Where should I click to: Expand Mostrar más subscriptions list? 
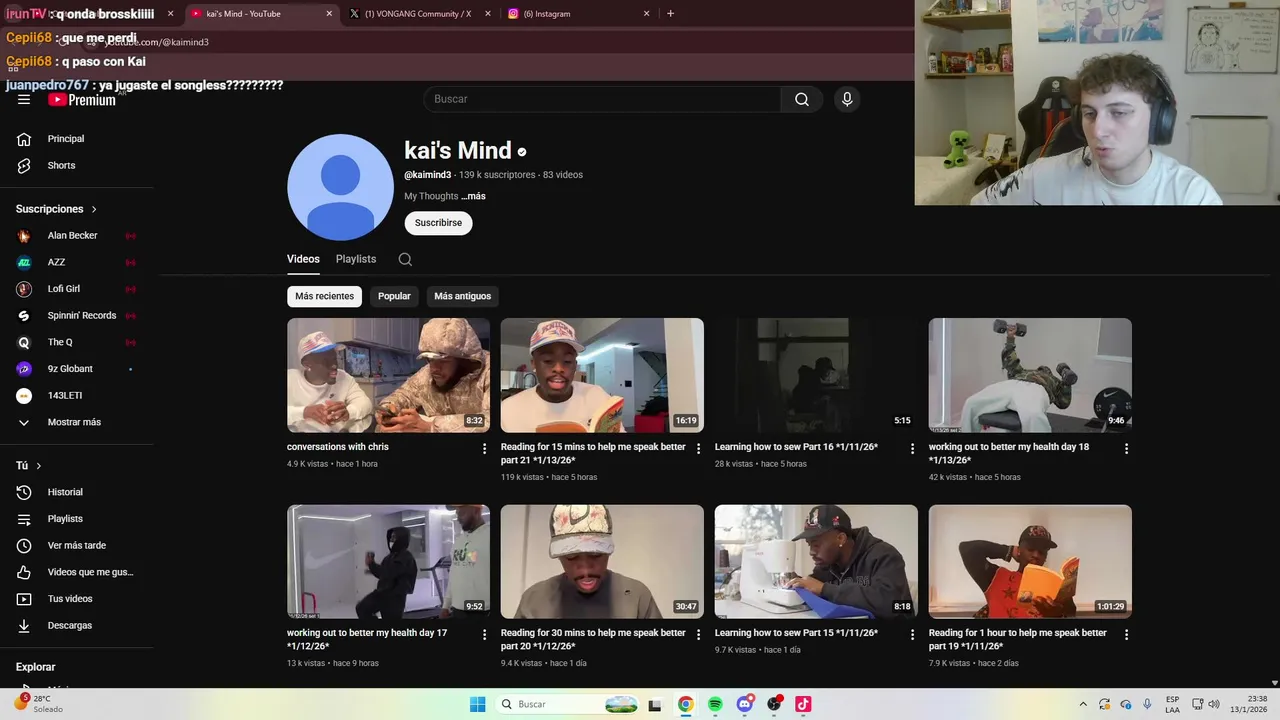tap(74, 422)
